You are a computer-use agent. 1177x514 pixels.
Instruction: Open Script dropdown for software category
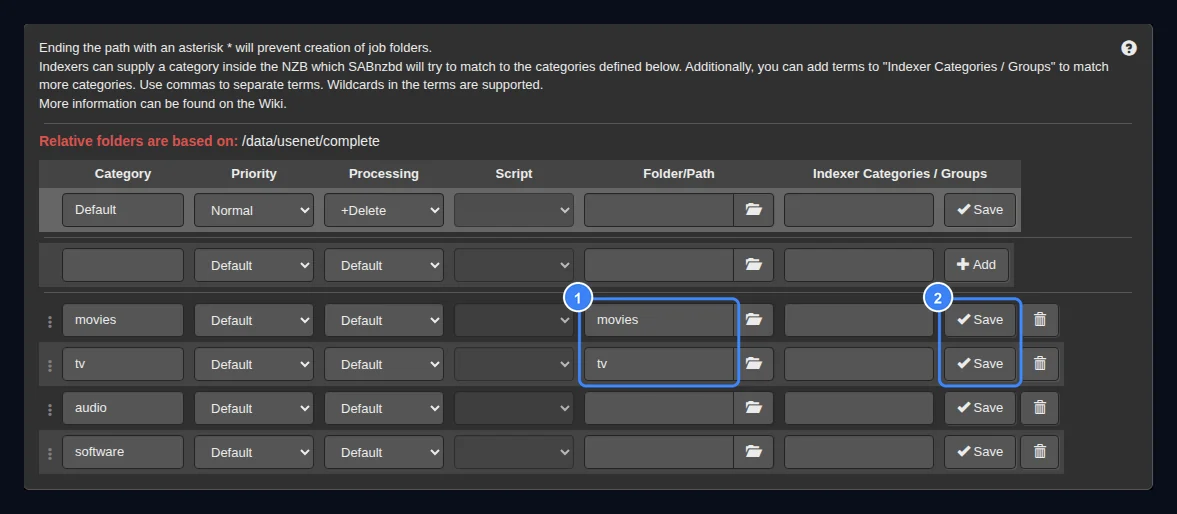coord(513,452)
